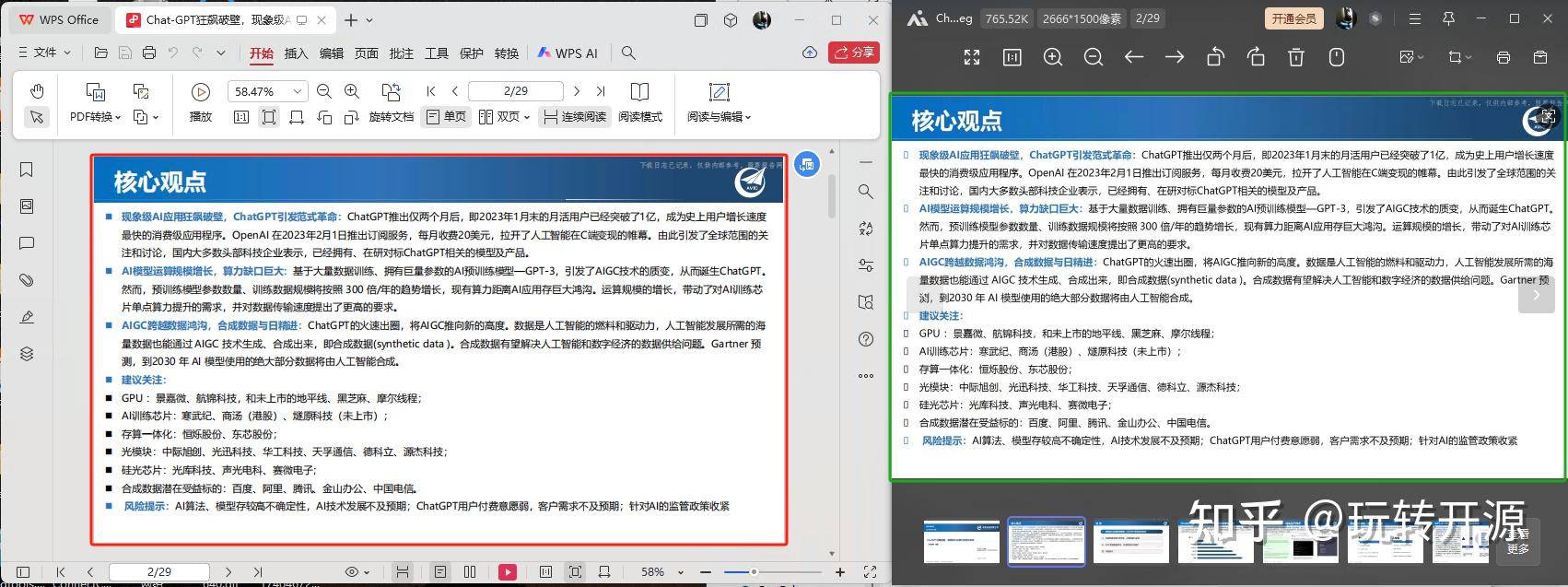Toggle Continuous Reading (连续阅读)

pyautogui.click(x=575, y=117)
